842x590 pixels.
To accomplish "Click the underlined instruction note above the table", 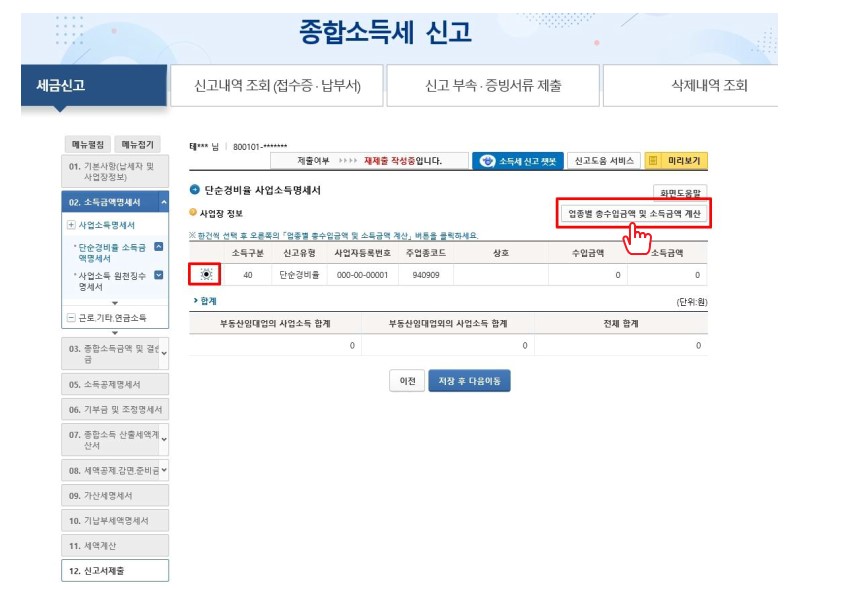I will point(333,235).
